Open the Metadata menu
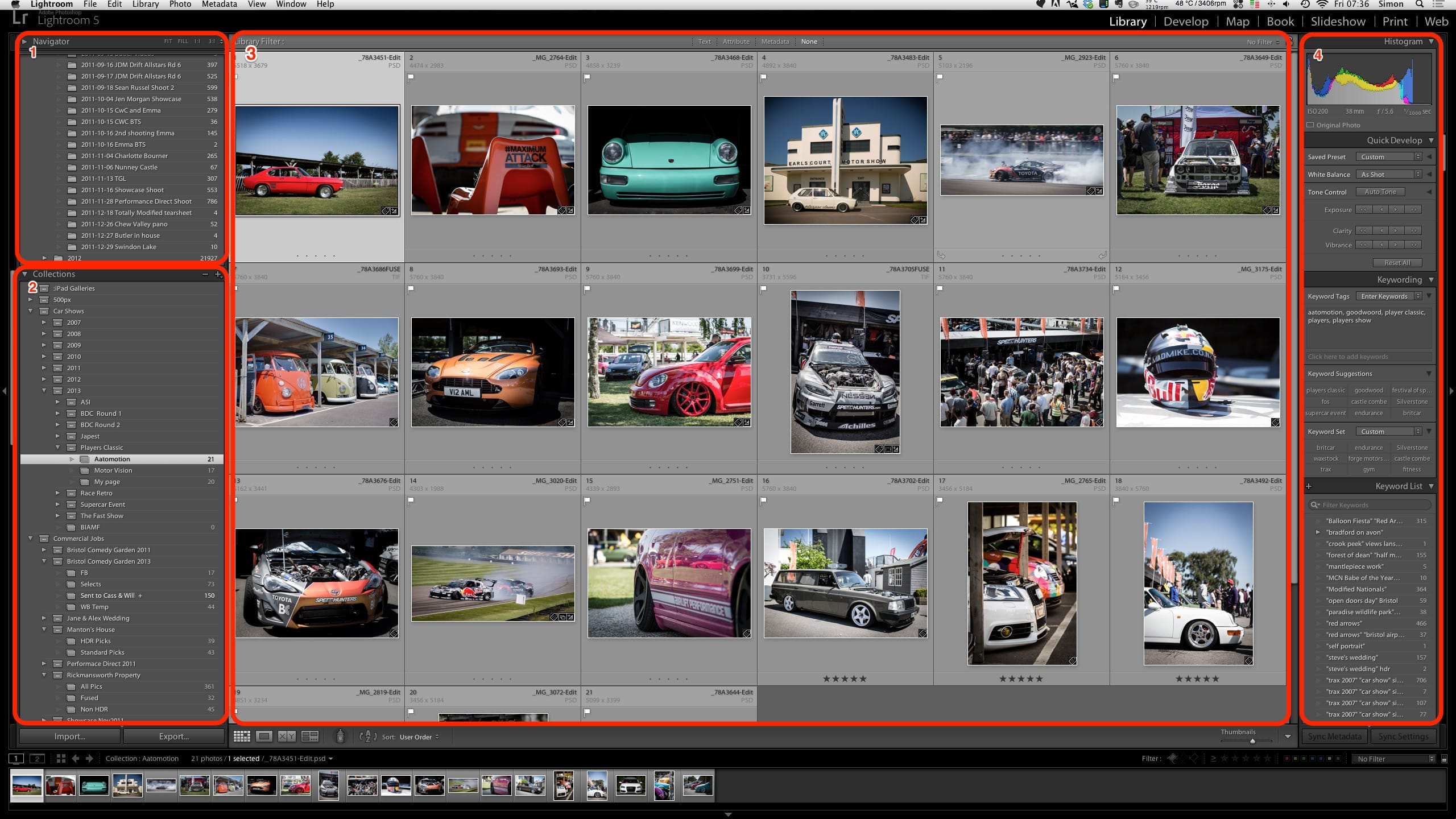The image size is (1456, 819). [x=219, y=5]
